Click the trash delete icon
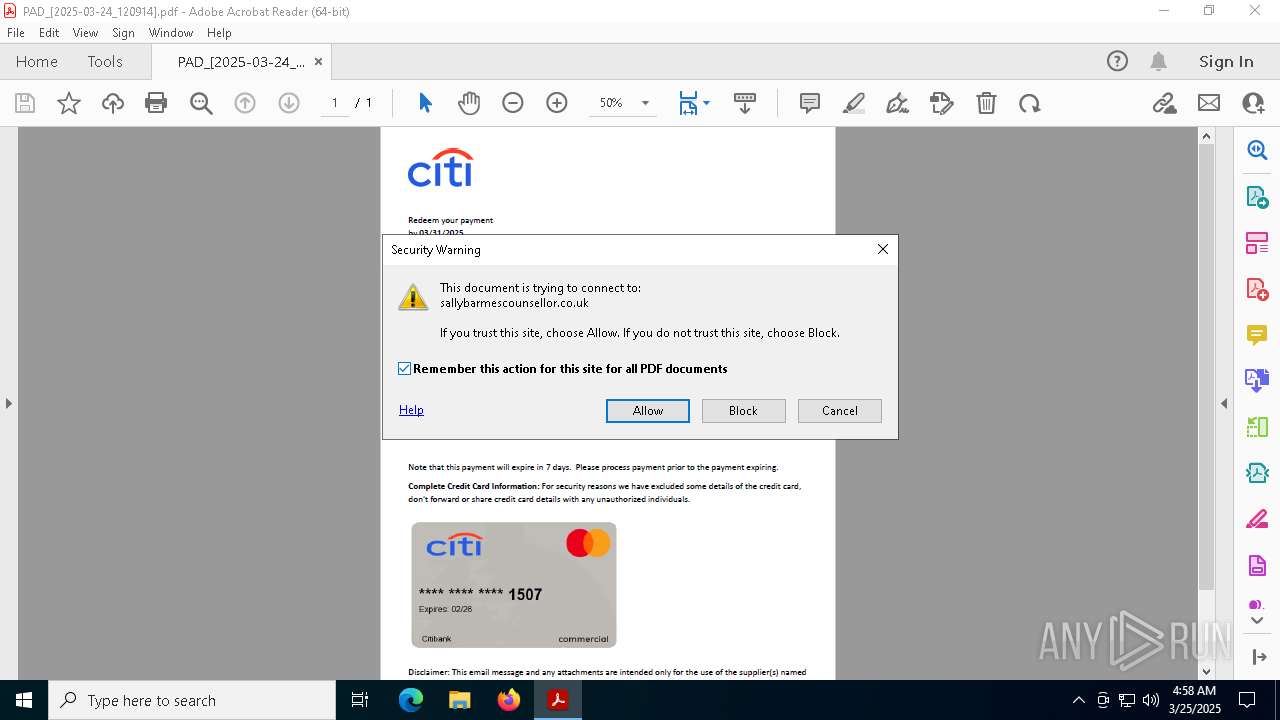The image size is (1280, 720). [x=986, y=103]
